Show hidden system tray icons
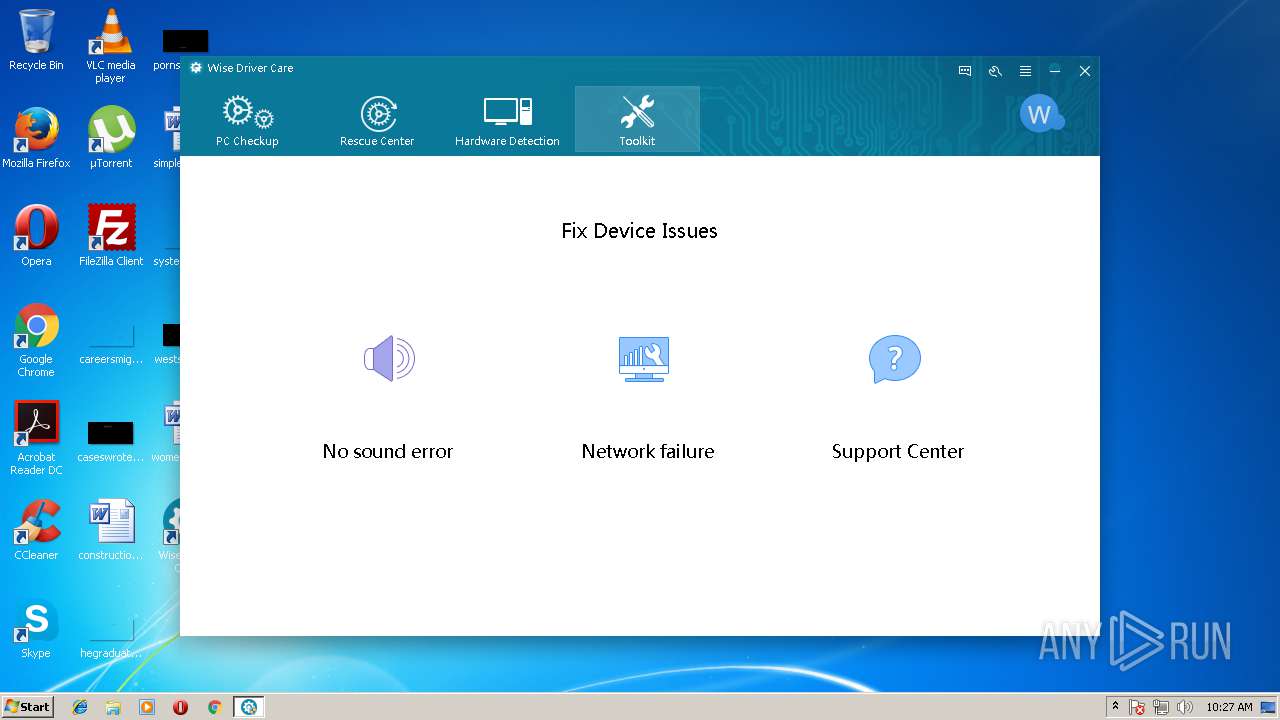 [1115, 707]
